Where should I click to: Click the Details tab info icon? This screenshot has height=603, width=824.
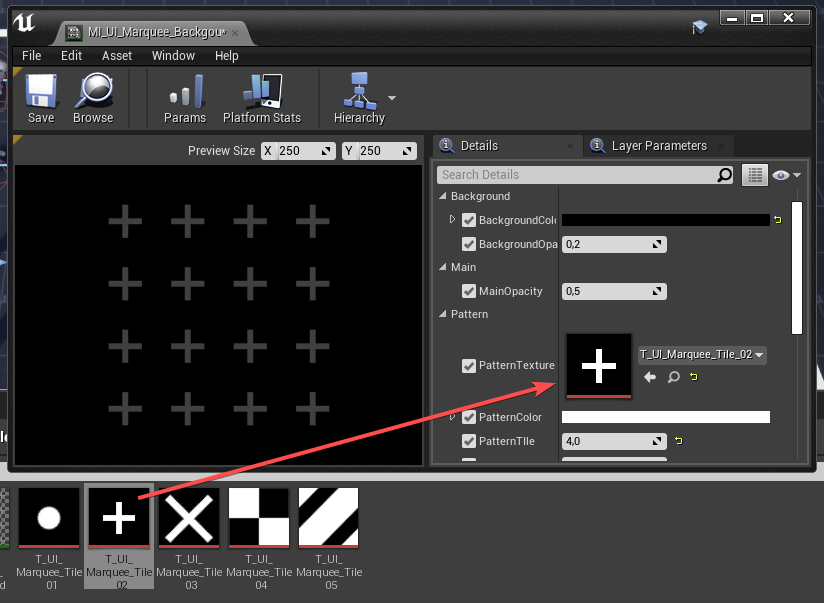(447, 145)
